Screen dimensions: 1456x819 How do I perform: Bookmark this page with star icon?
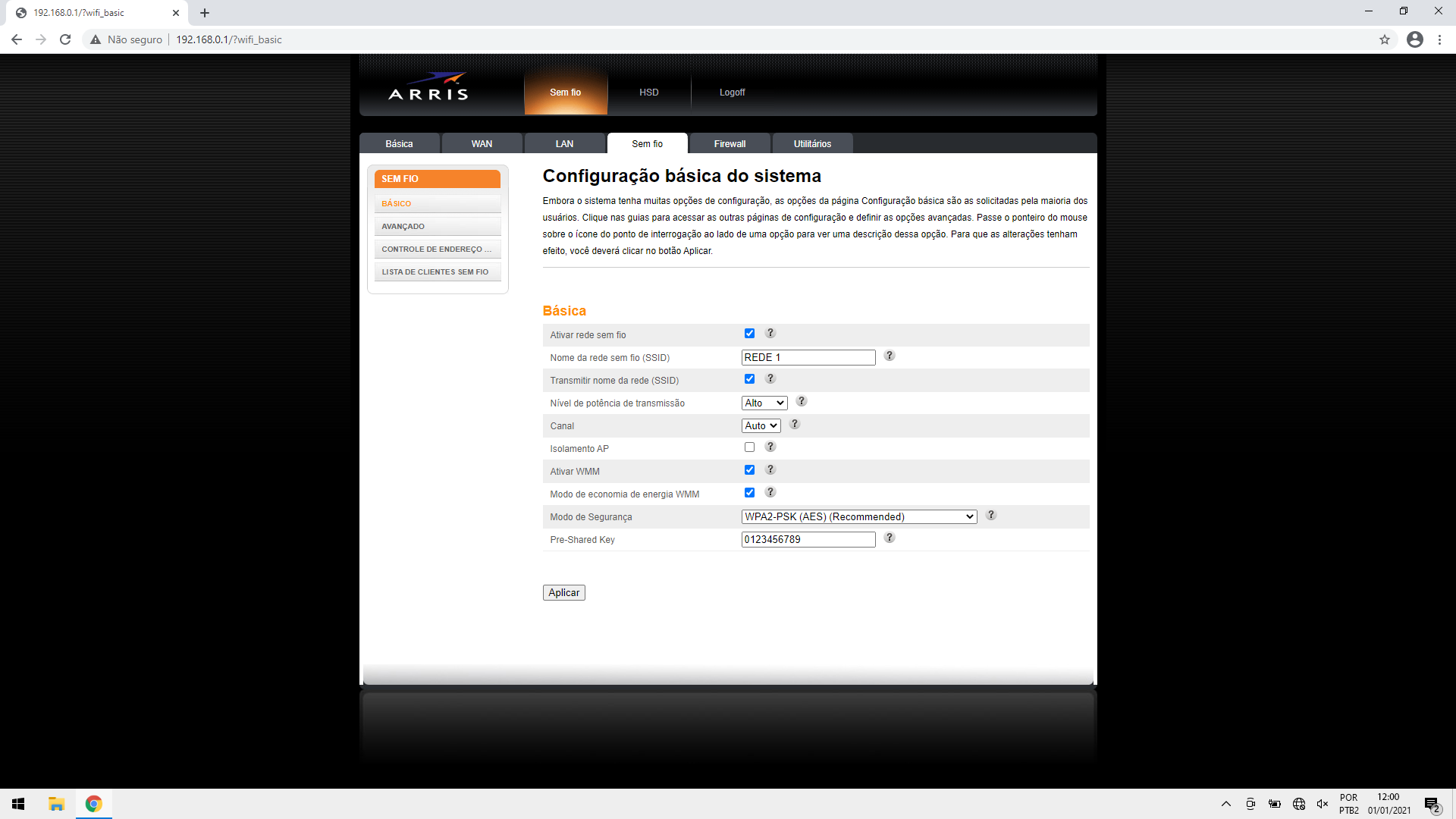tap(1385, 39)
